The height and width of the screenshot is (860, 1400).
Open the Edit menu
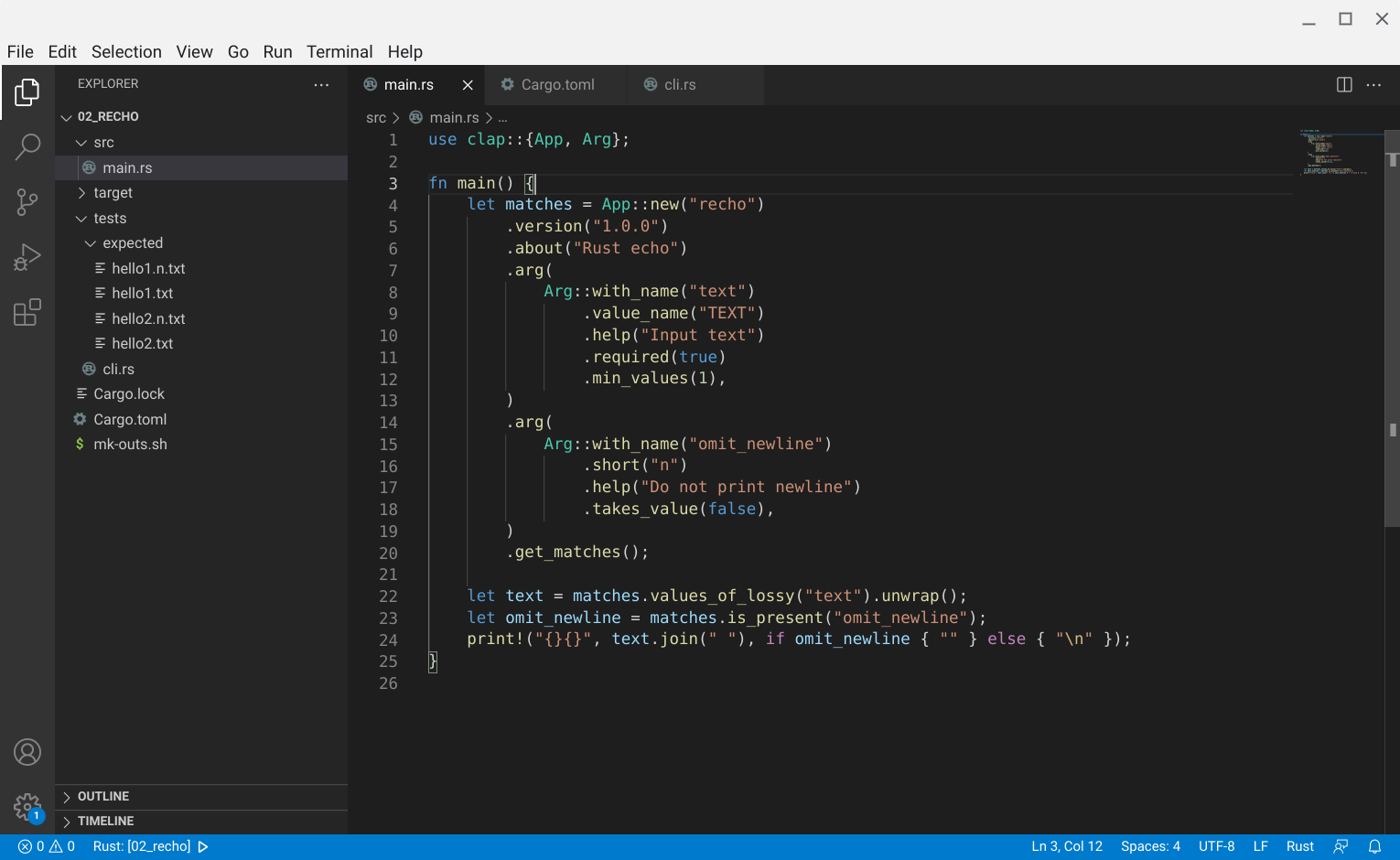[x=62, y=52]
